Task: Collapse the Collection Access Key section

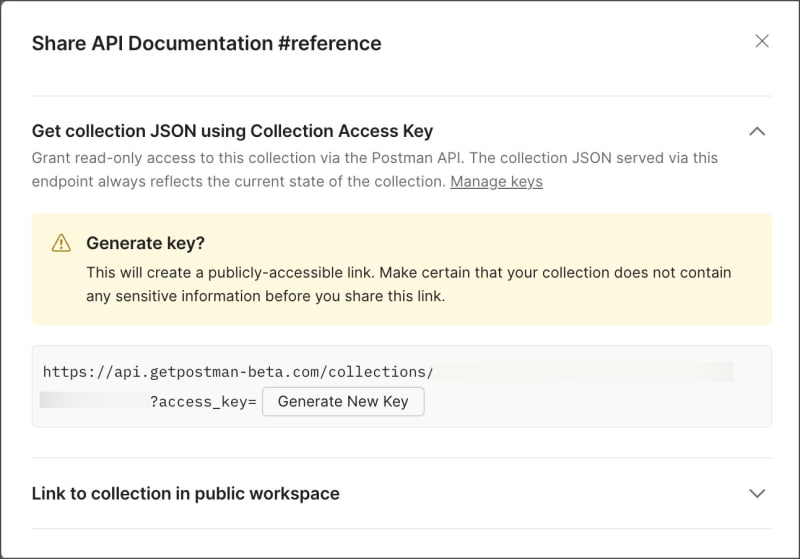Action: 757,132
